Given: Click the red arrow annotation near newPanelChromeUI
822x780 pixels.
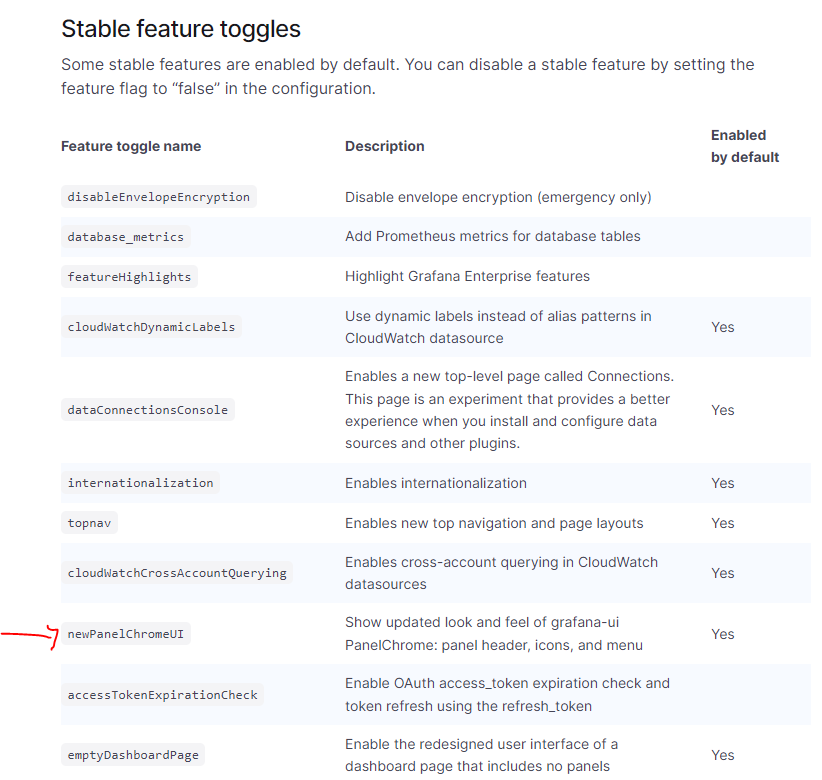Looking at the screenshot, I should tap(29, 636).
